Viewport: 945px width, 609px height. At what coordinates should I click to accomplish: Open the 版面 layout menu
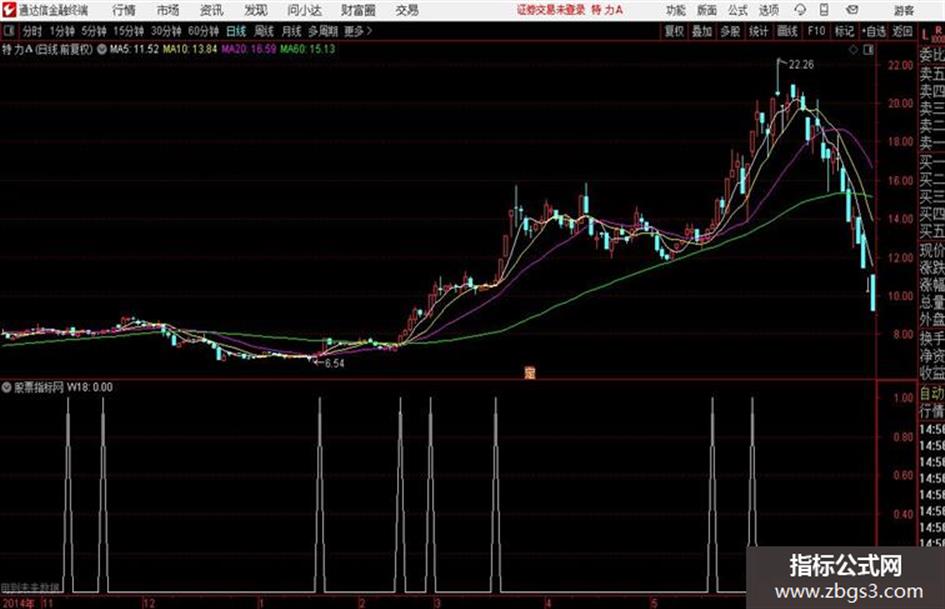706,10
